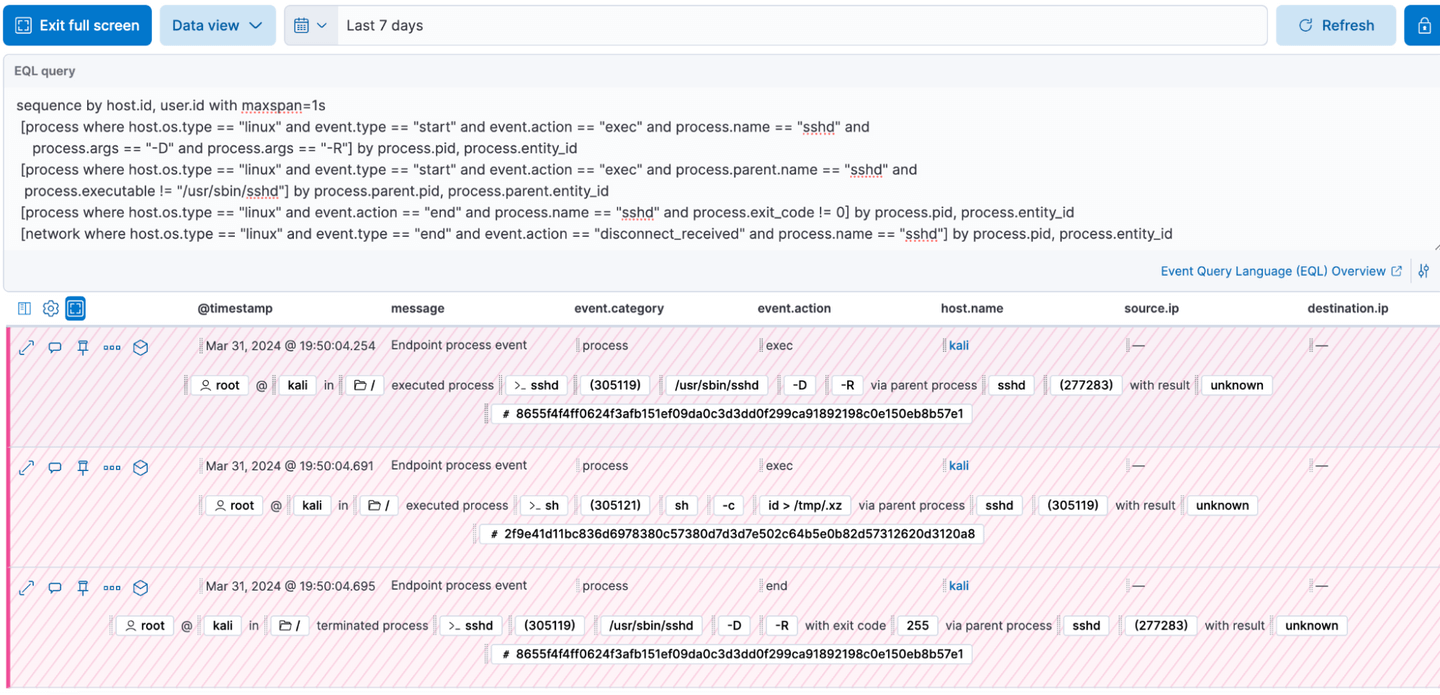The height and width of the screenshot is (695, 1440).
Task: Click inside the EQL query text editor
Action: (x=700, y=170)
